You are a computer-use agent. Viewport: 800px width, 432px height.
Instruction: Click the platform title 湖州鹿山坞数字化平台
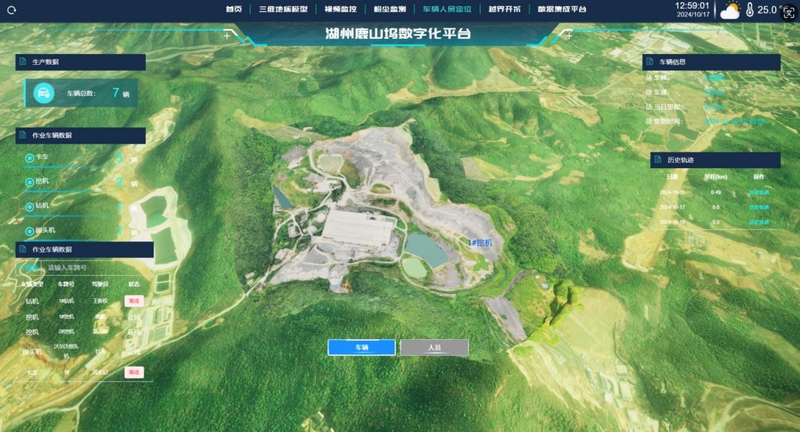point(398,34)
